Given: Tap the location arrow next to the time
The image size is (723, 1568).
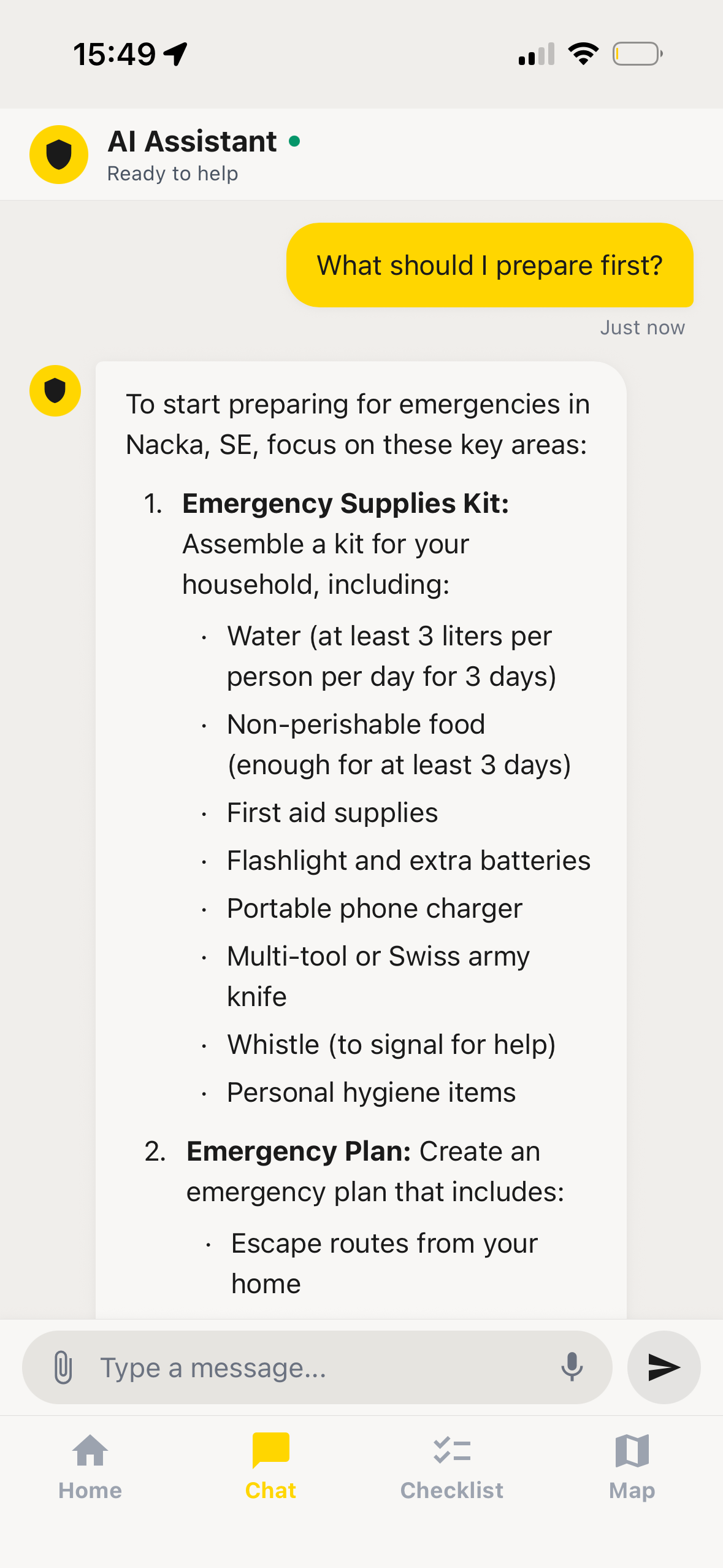Looking at the screenshot, I should (176, 54).
